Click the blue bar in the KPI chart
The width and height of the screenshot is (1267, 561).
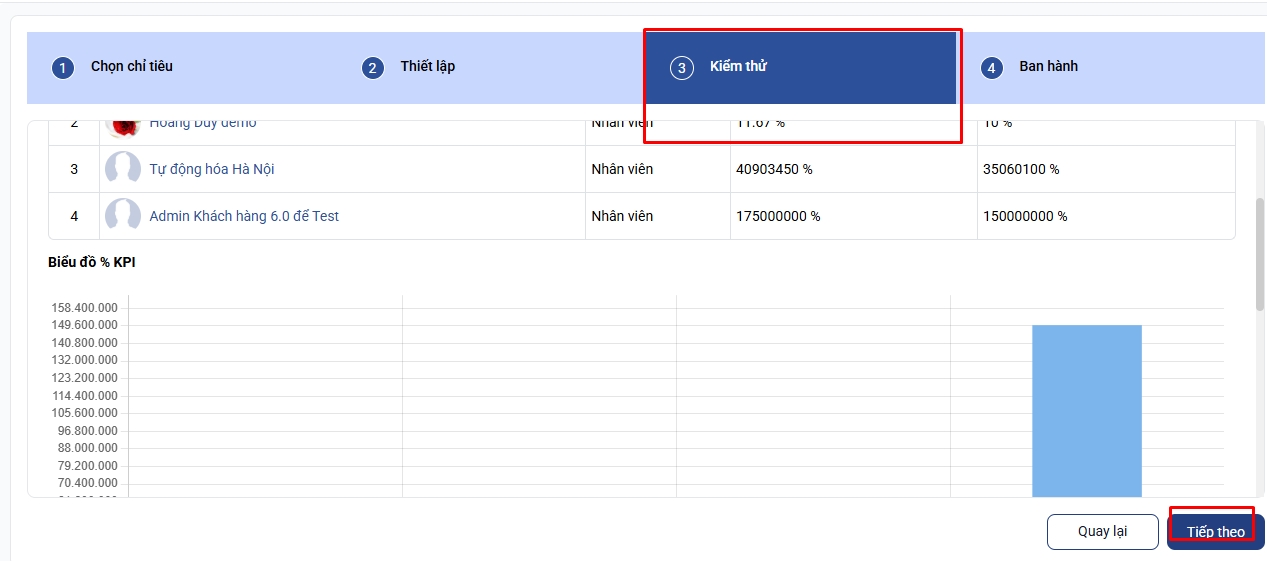pyautogui.click(x=1086, y=410)
